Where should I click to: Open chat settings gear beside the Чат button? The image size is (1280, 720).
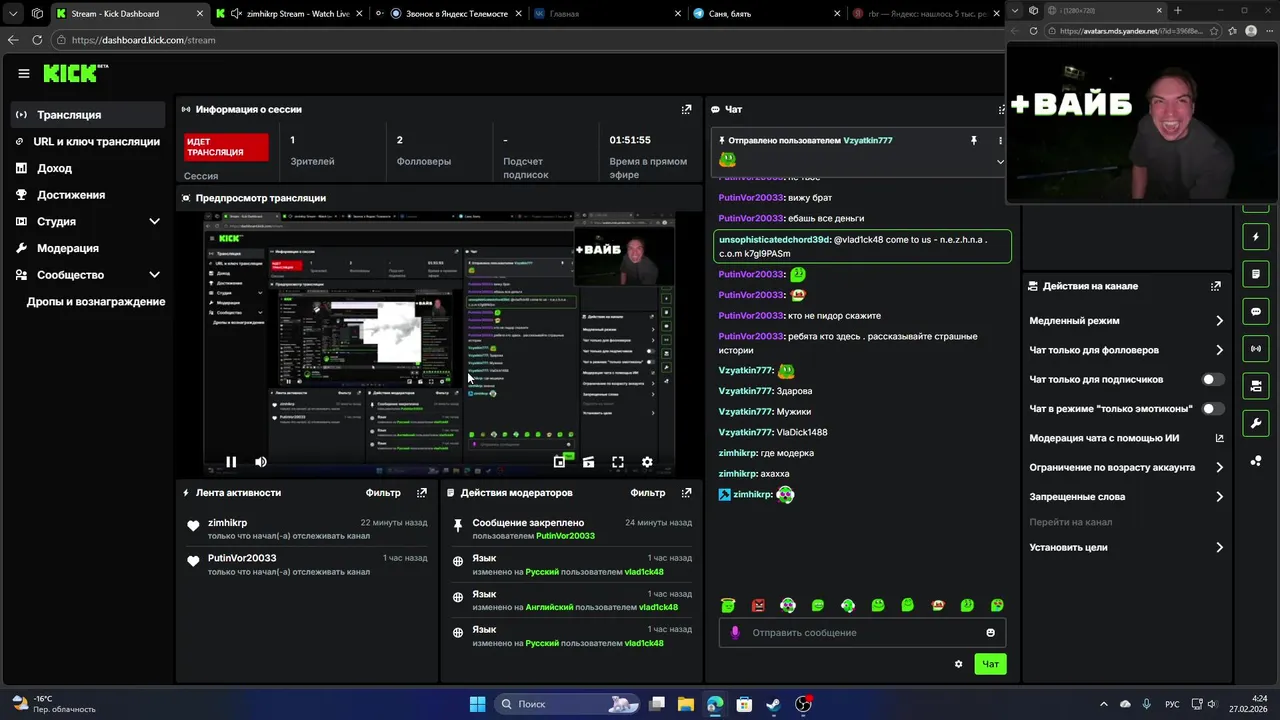pyautogui.click(x=958, y=664)
